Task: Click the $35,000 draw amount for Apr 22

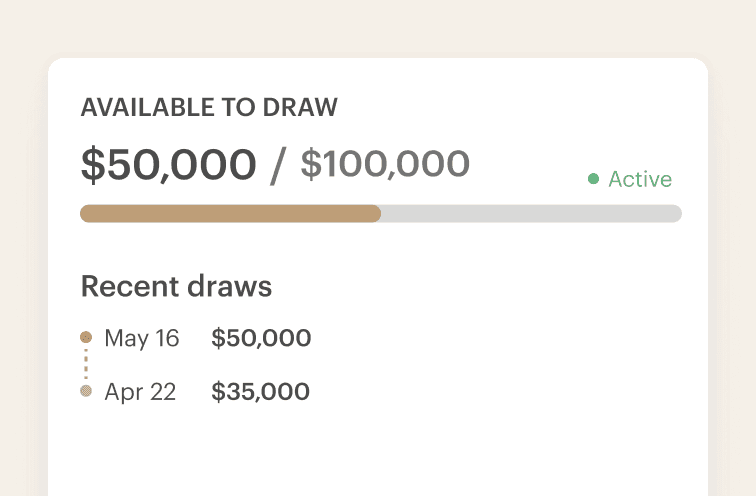Action: tap(260, 391)
